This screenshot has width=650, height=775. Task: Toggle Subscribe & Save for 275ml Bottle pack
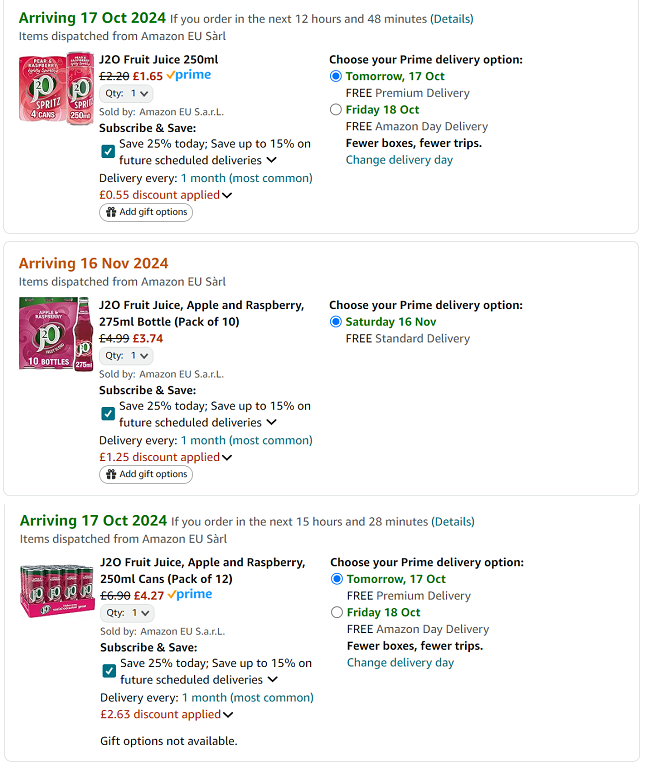(108, 414)
